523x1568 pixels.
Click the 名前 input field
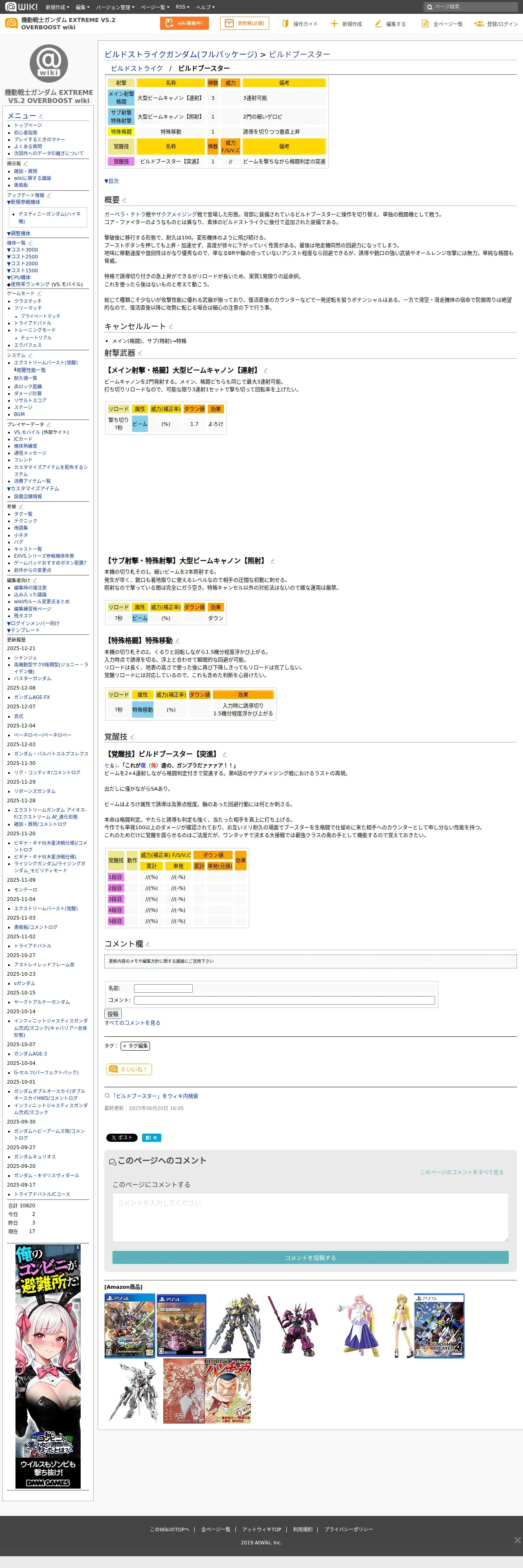click(163, 988)
